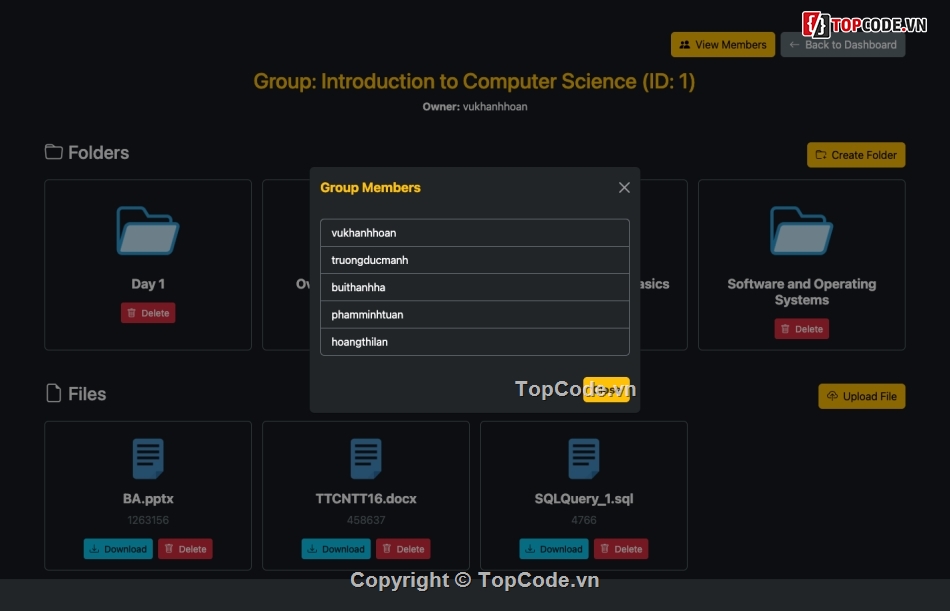Click the BA.pptx file icon

[148, 459]
